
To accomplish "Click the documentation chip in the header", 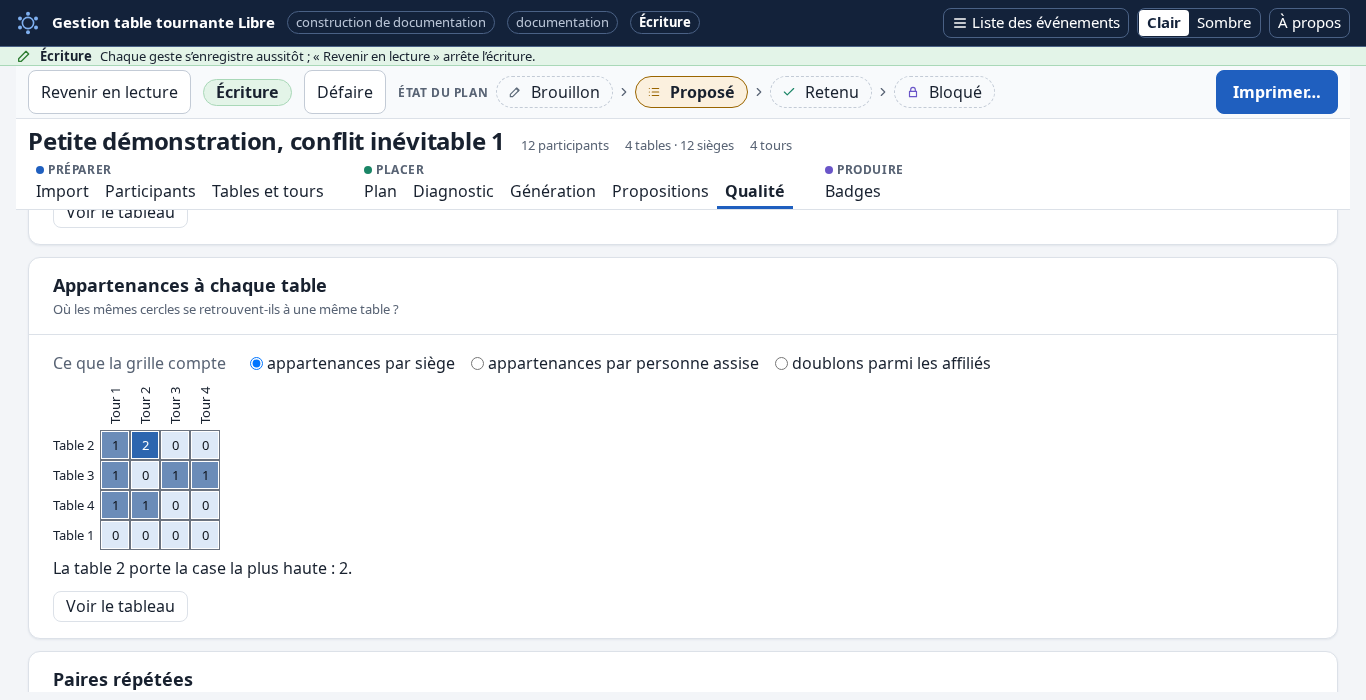I will click(562, 23).
